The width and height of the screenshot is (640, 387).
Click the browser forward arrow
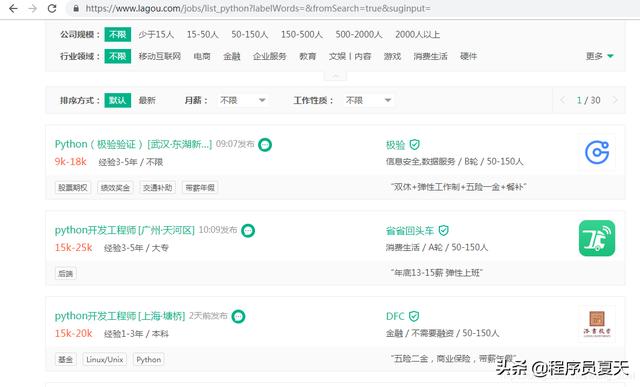click(33, 8)
